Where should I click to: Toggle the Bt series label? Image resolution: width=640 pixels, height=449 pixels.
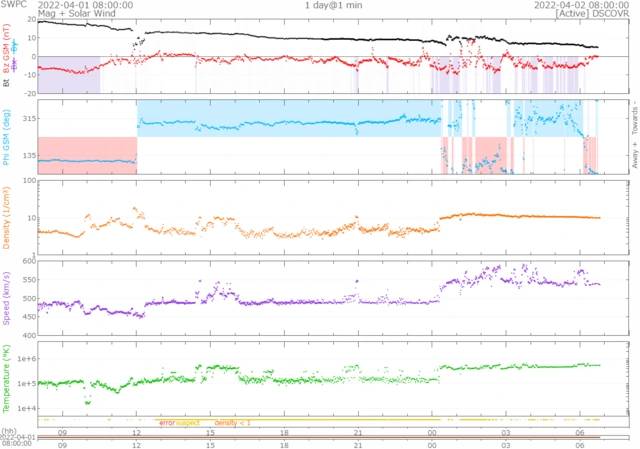(x=6, y=82)
